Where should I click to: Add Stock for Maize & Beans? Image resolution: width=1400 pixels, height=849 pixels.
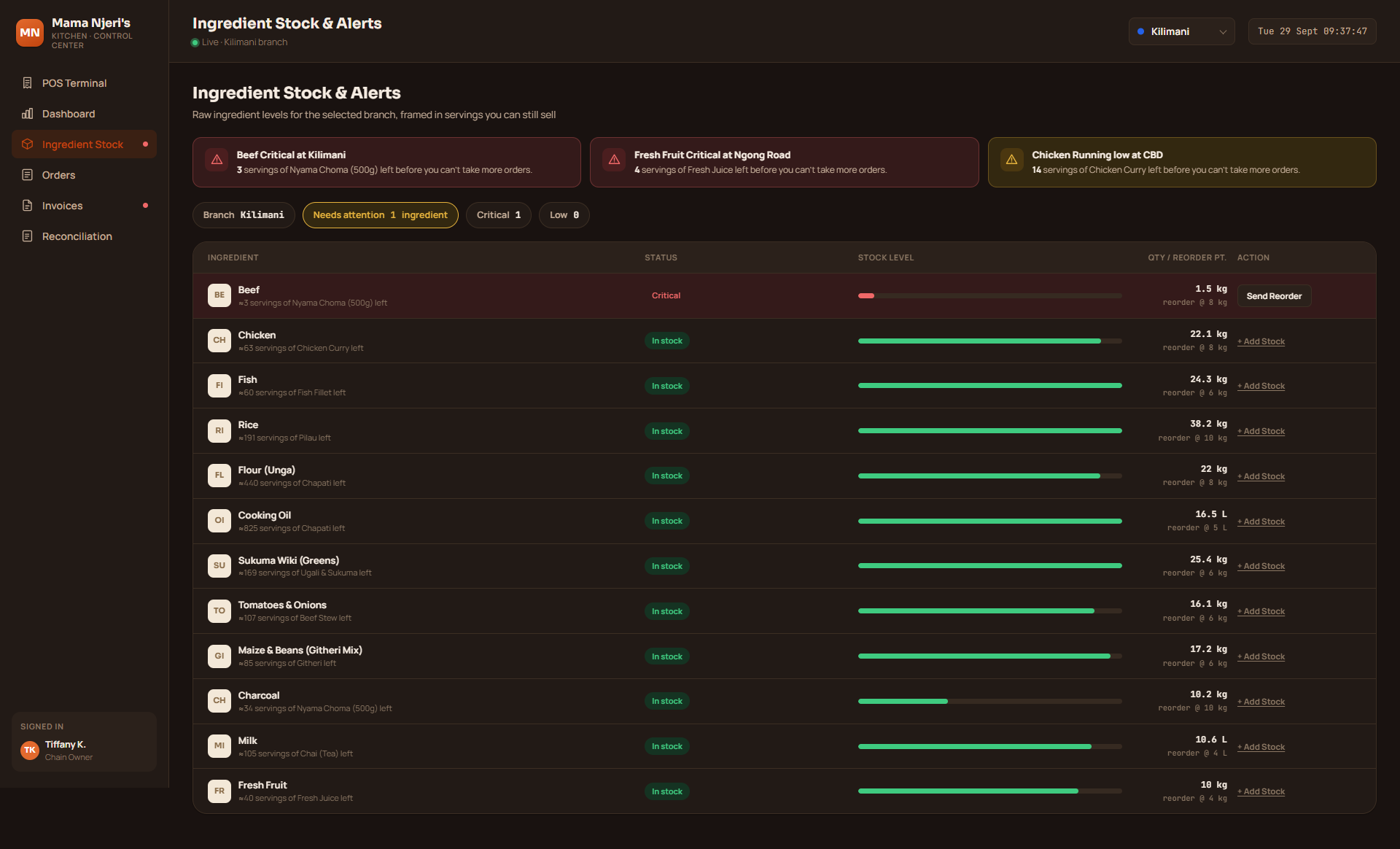(1261, 656)
